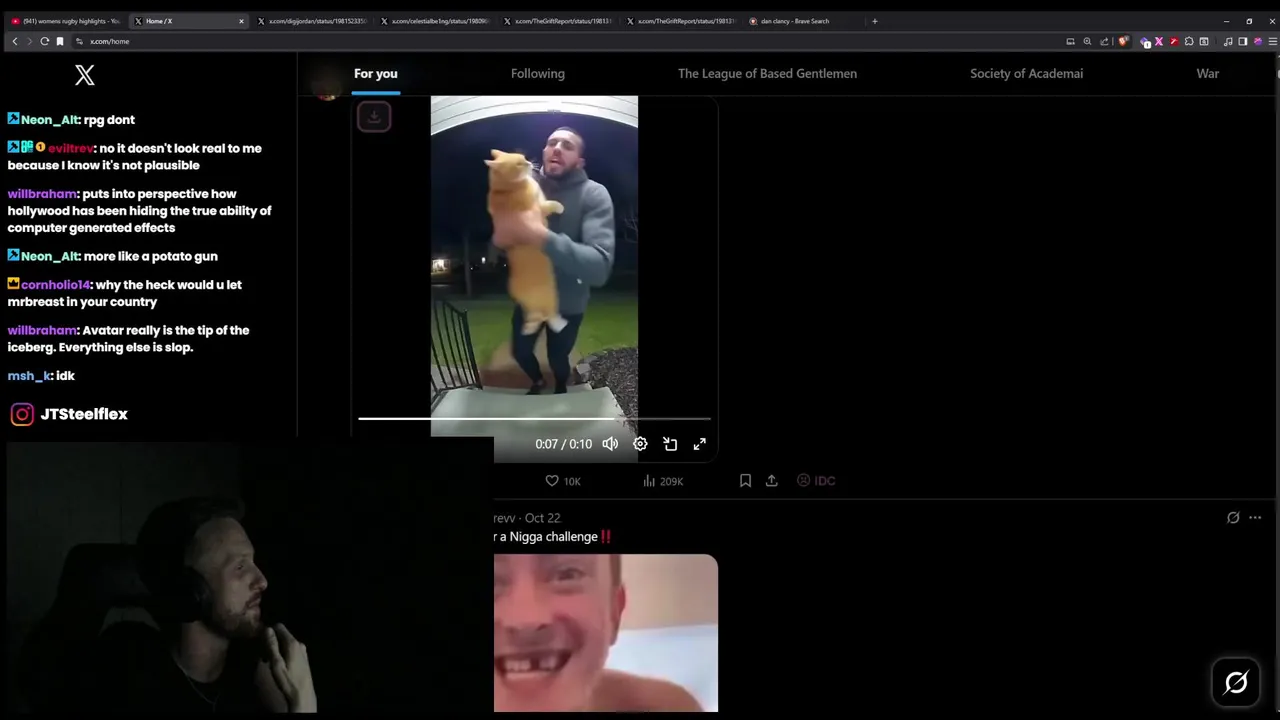Screen dimensions: 1280x720
Task: Open the browser hamburger menu
Action: click(1272, 41)
